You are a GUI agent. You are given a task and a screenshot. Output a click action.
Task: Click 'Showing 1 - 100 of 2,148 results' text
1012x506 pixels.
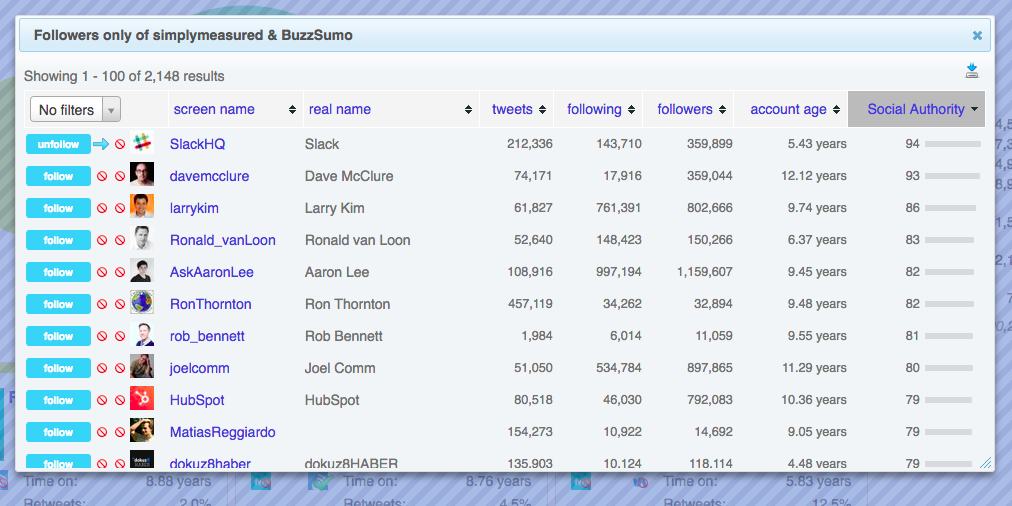(124, 76)
